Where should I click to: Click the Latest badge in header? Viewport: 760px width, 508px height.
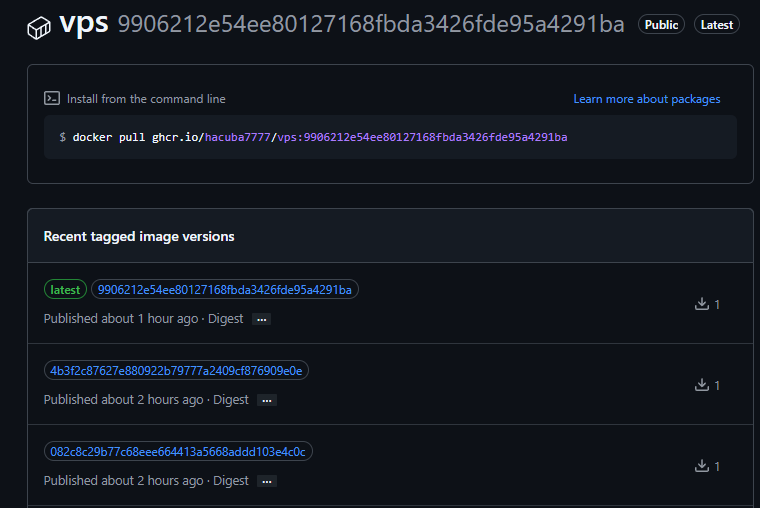716,25
